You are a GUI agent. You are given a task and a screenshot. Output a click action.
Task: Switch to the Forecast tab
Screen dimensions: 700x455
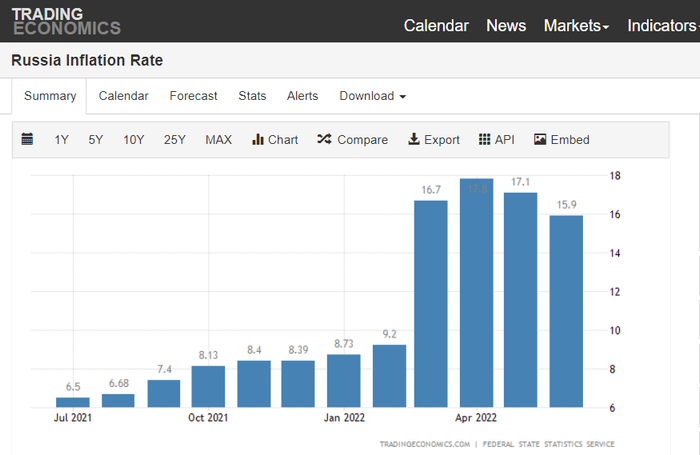click(193, 96)
